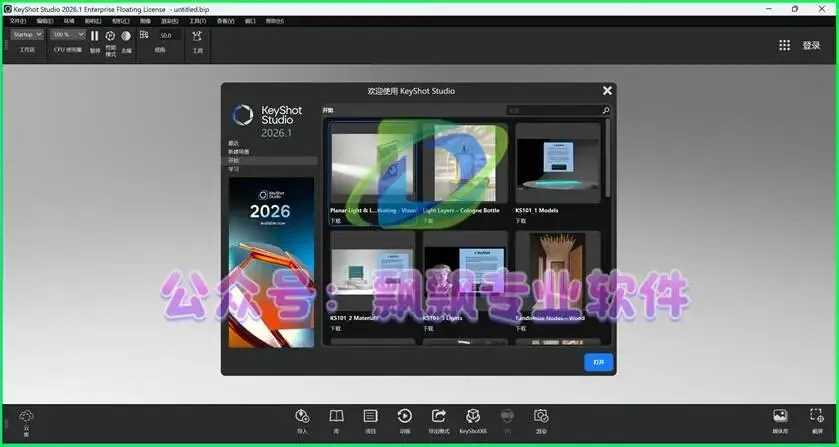Click the blue Open button
The image size is (839, 447).
(x=598, y=362)
